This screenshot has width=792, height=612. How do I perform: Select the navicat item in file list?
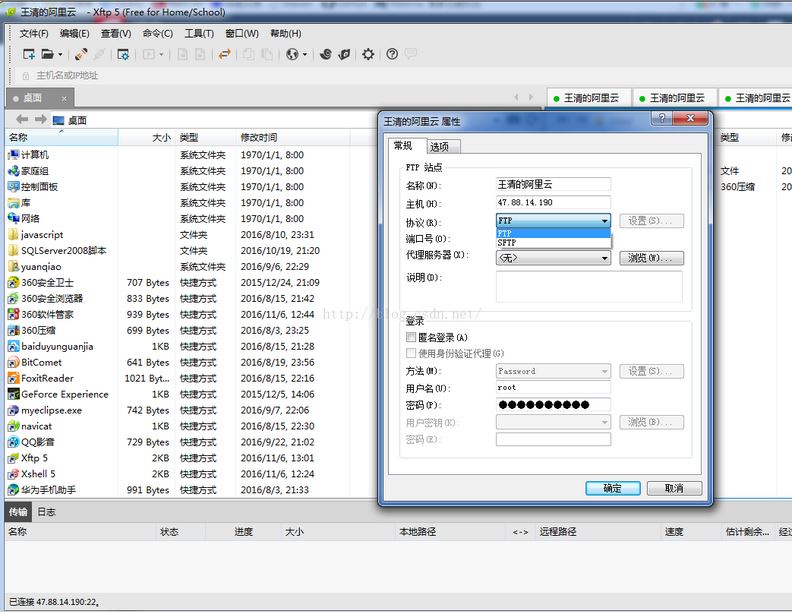[x=36, y=426]
